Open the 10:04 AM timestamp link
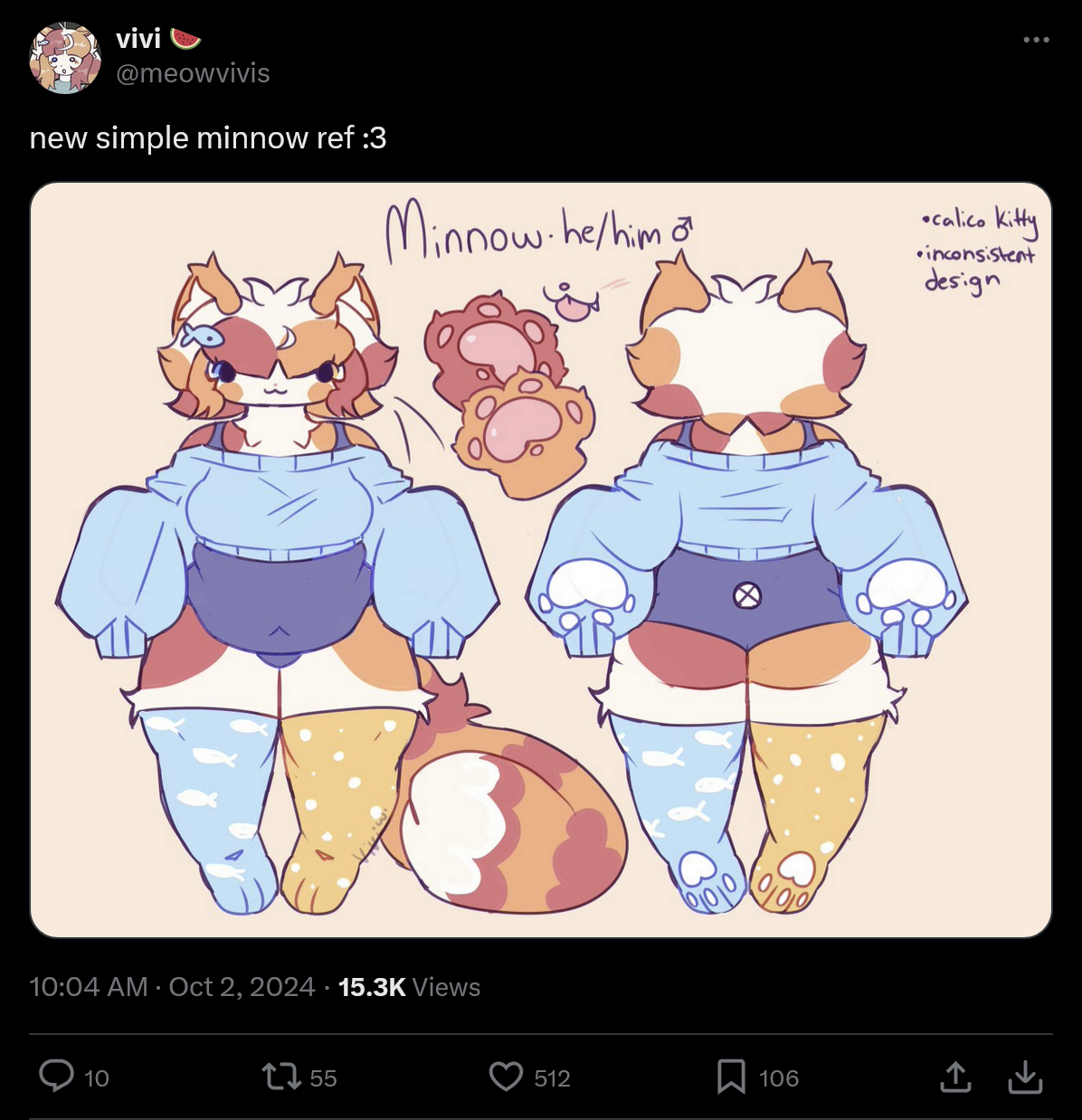The width and height of the screenshot is (1082, 1120). pos(89,986)
